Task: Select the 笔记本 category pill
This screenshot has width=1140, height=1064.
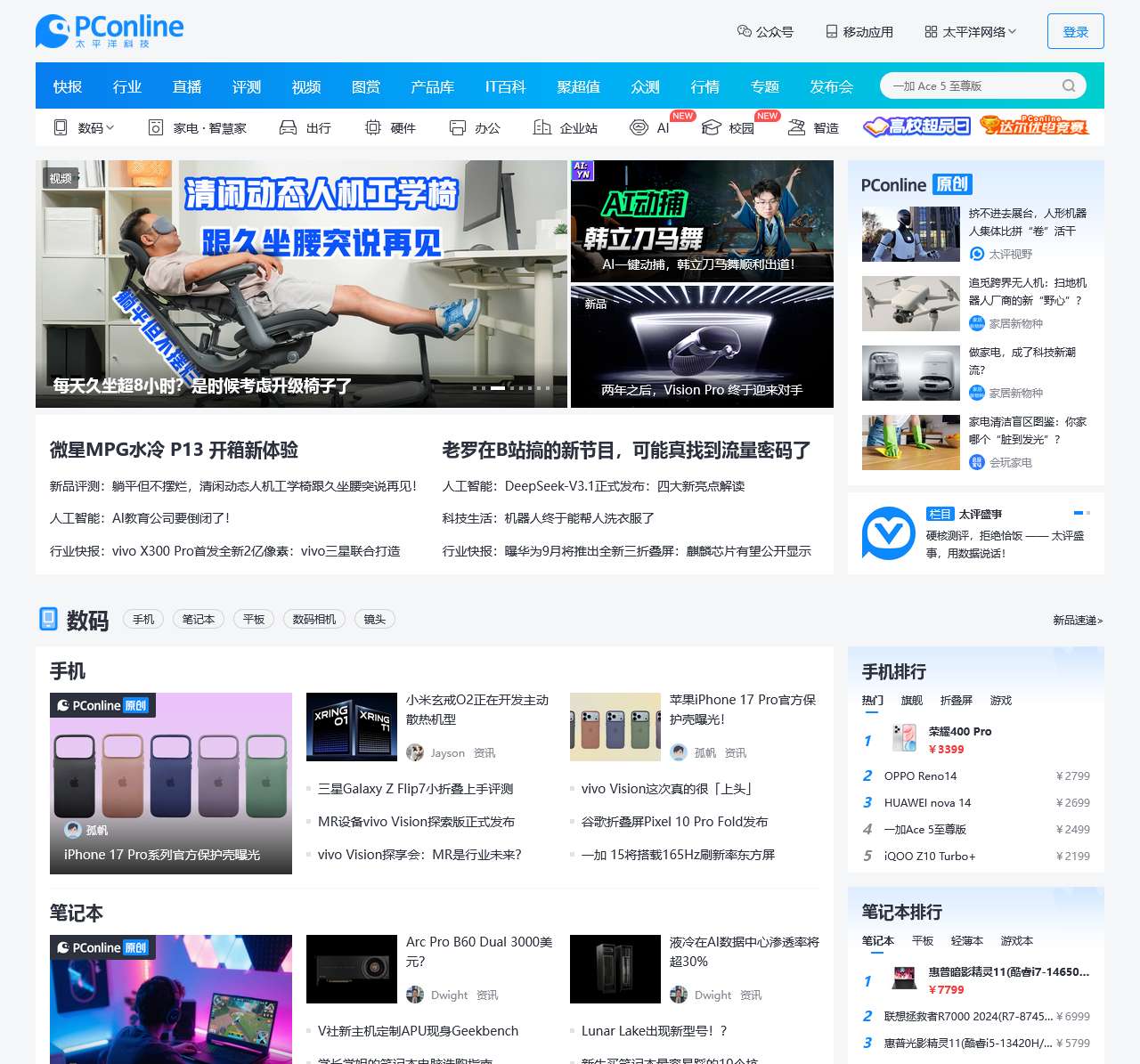Action: (199, 619)
